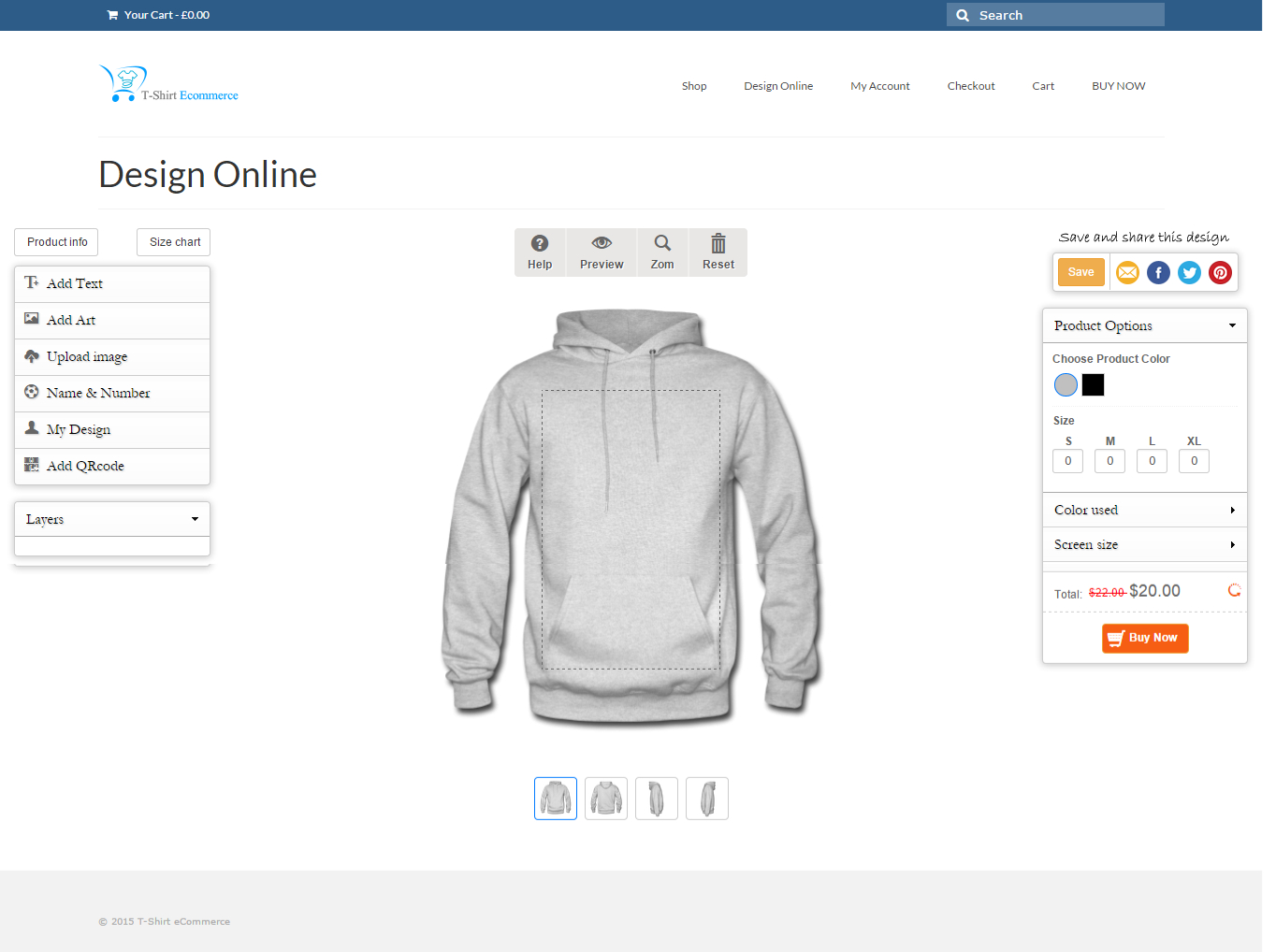
Task: Go to Checkout page
Action: [971, 86]
